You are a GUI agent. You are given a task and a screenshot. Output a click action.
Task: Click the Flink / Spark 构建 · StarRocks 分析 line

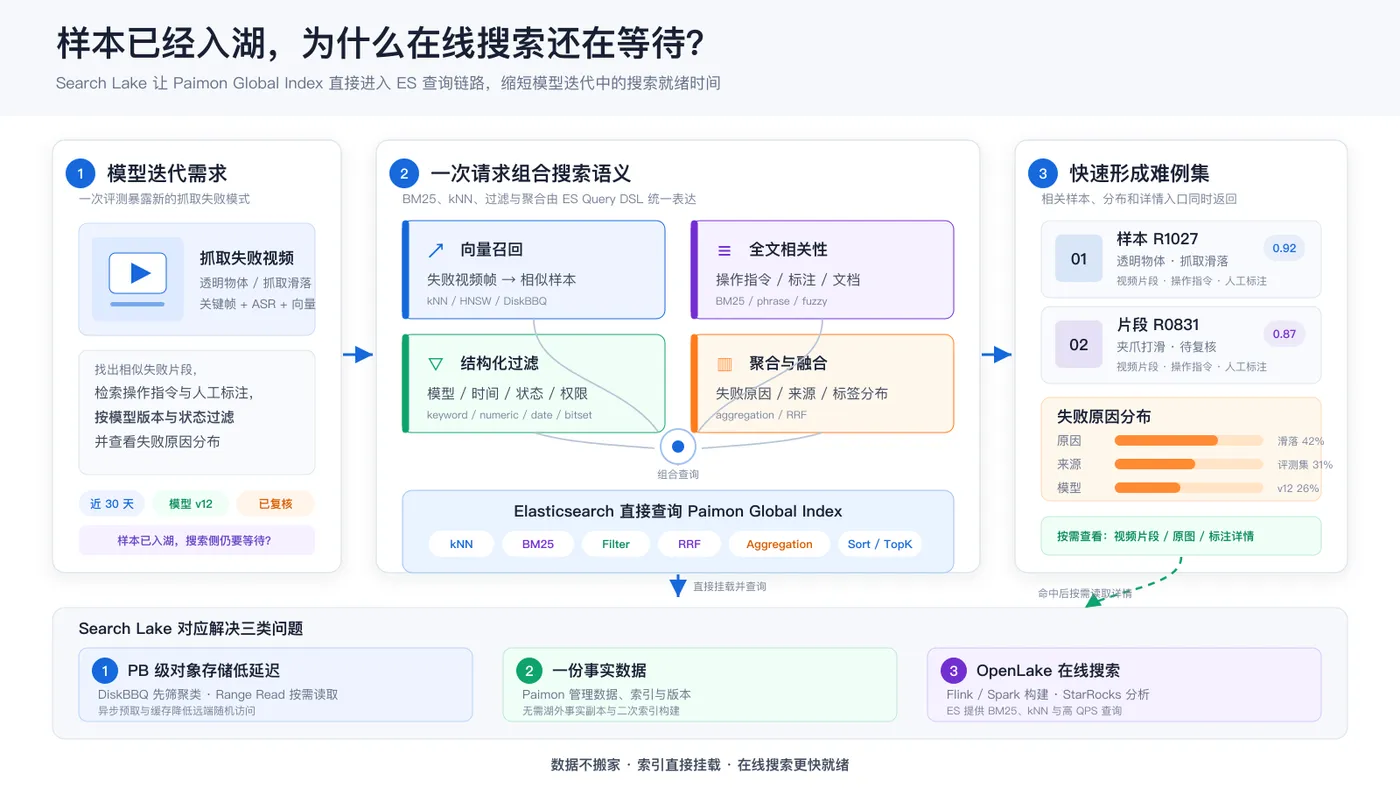pyautogui.click(x=1048, y=694)
